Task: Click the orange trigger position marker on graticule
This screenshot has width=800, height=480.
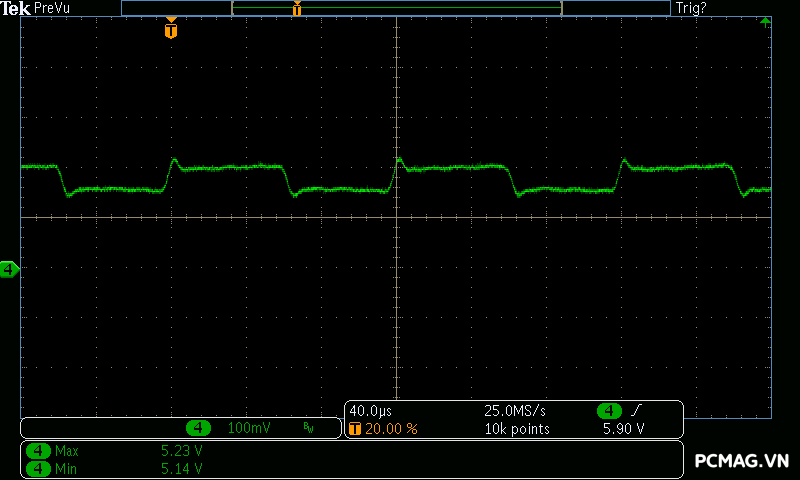Action: pos(171,28)
